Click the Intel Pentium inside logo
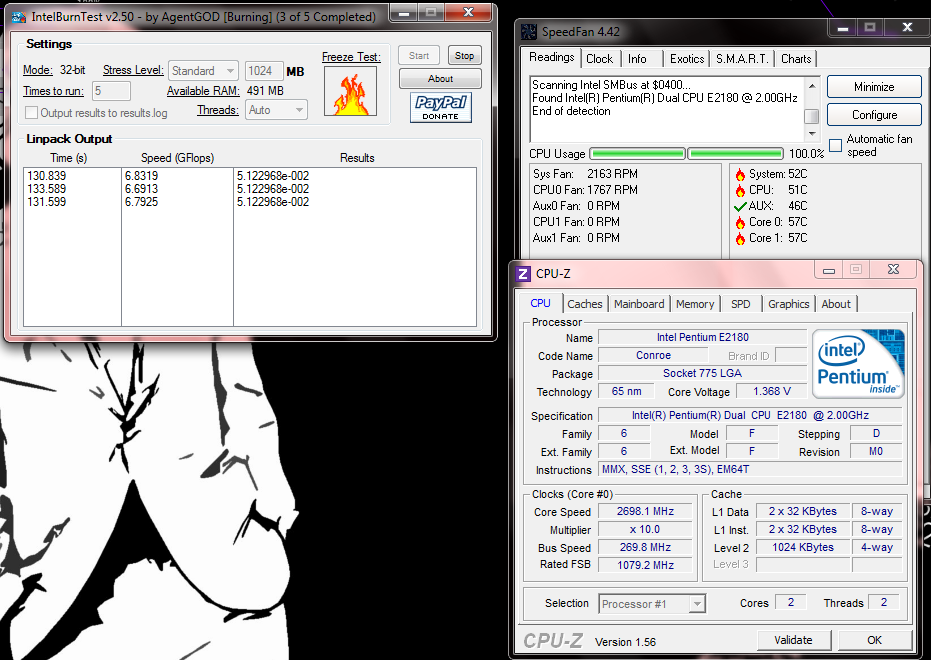The height and width of the screenshot is (660, 931). click(x=858, y=363)
